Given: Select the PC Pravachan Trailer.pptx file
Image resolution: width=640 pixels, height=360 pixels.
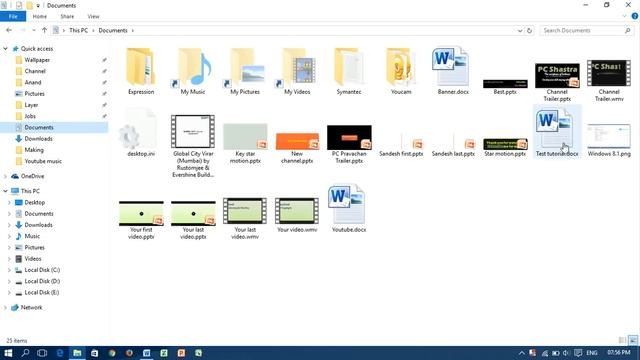Looking at the screenshot, I should pyautogui.click(x=349, y=144).
